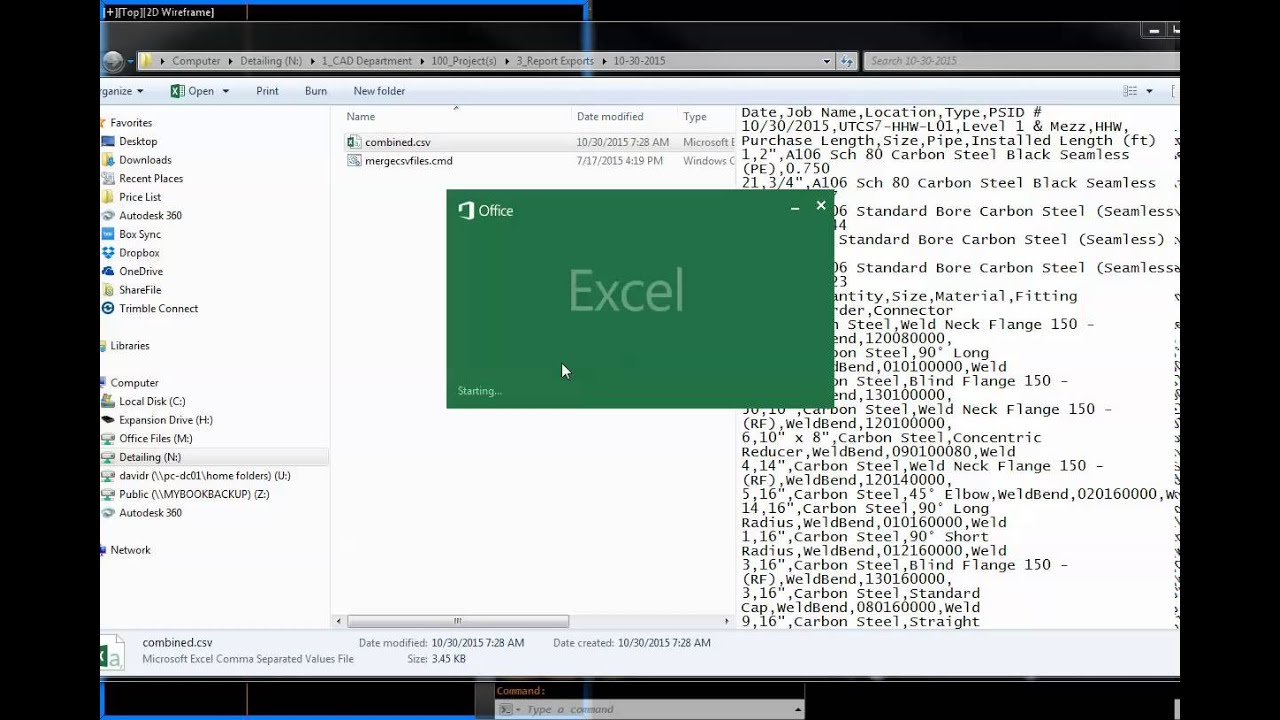Click the combined.csv Excel file icon
Viewport: 1280px width, 720px height.
354,142
